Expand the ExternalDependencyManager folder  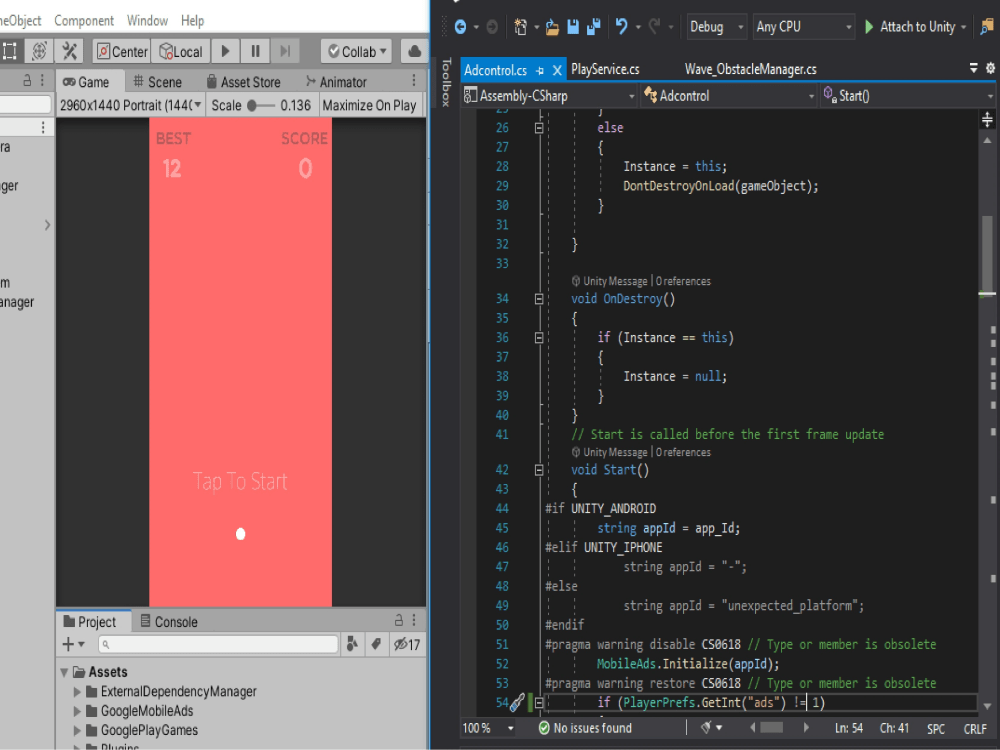click(x=77, y=692)
